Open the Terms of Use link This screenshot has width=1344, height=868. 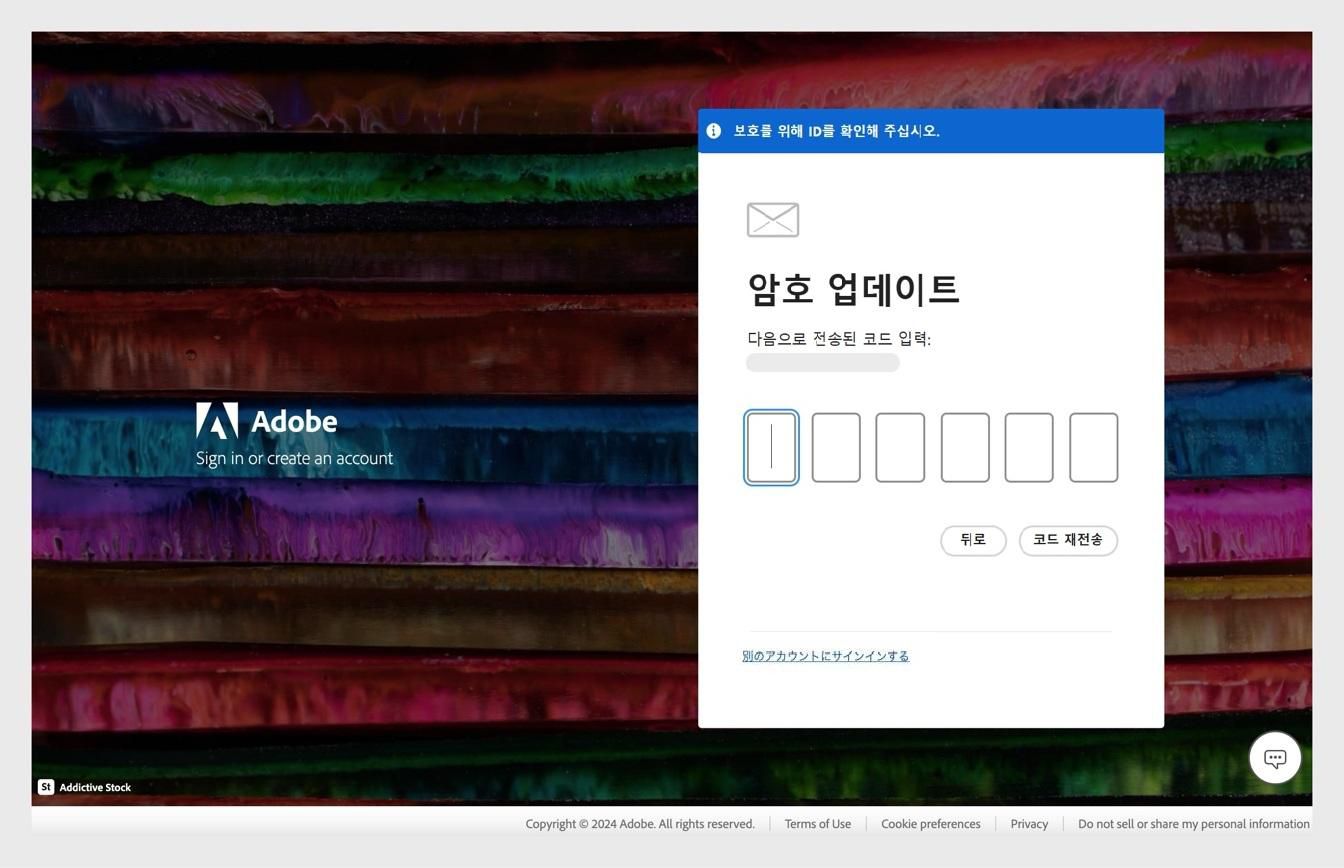(817, 823)
